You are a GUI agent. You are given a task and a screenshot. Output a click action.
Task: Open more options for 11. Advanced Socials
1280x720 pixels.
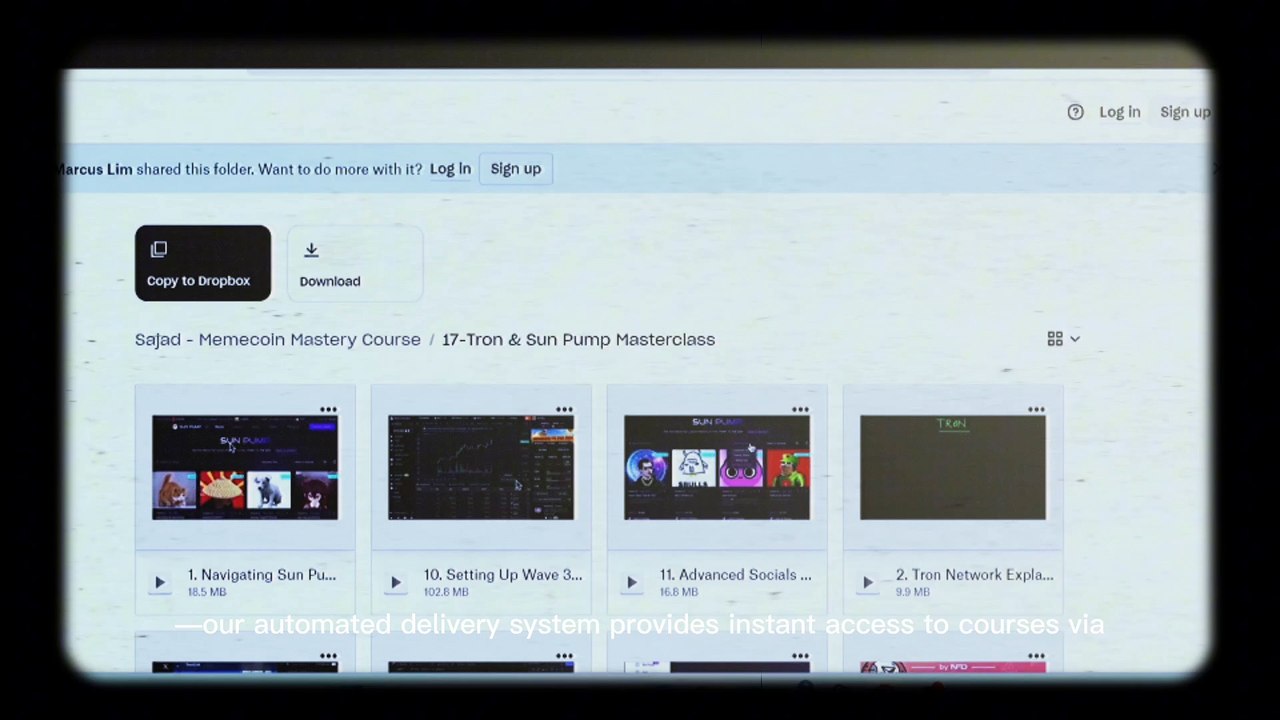[x=800, y=410]
